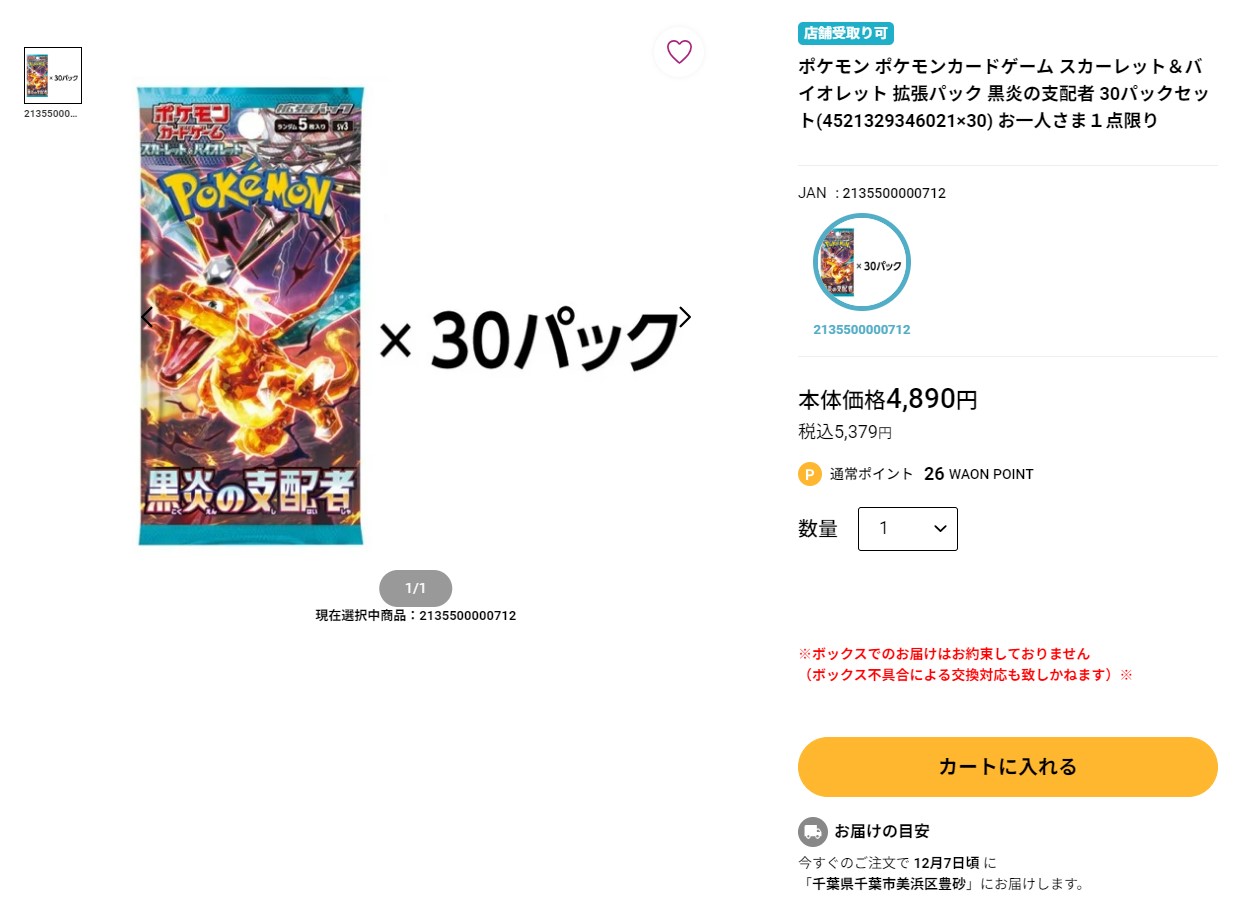Click the 通常ポイント WAON POINT label
1242x897 pixels.
(x=932, y=474)
